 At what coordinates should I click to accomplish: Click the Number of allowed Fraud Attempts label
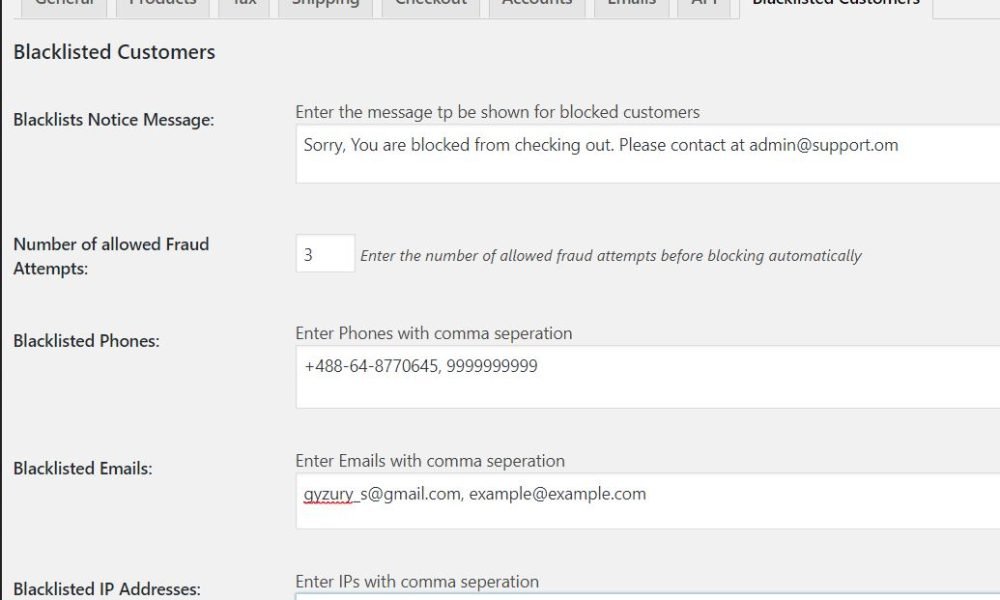tap(111, 256)
